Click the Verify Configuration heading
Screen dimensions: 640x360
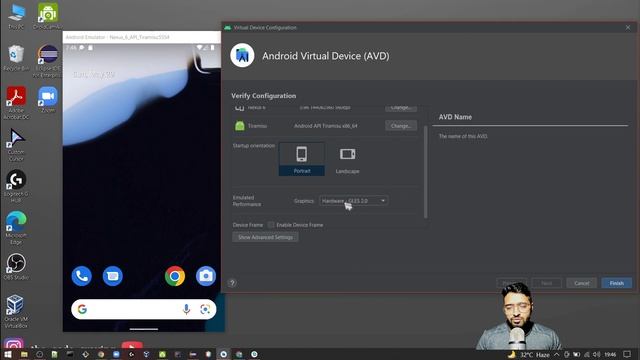(x=264, y=96)
